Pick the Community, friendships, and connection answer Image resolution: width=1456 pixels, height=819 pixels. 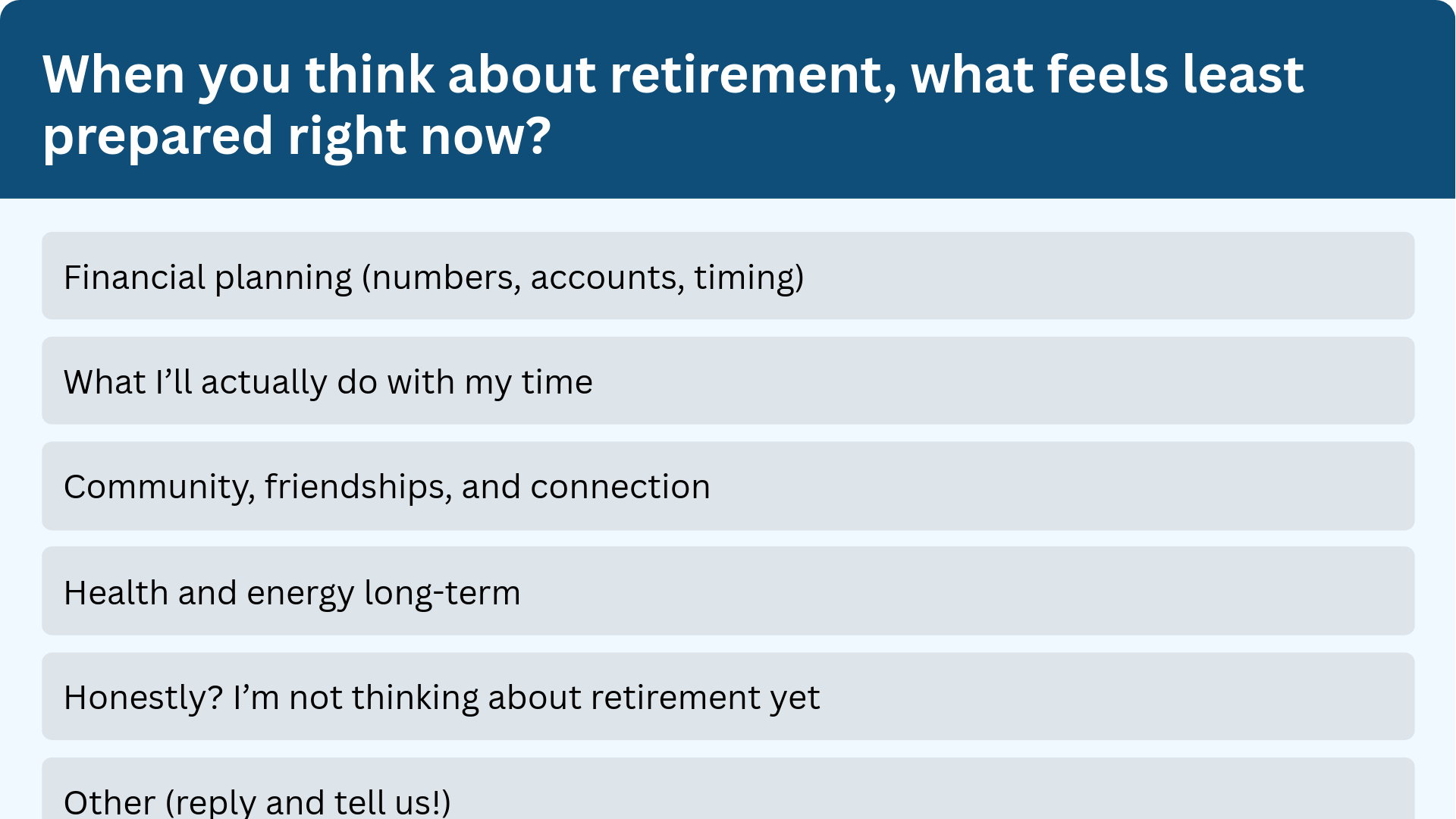728,486
